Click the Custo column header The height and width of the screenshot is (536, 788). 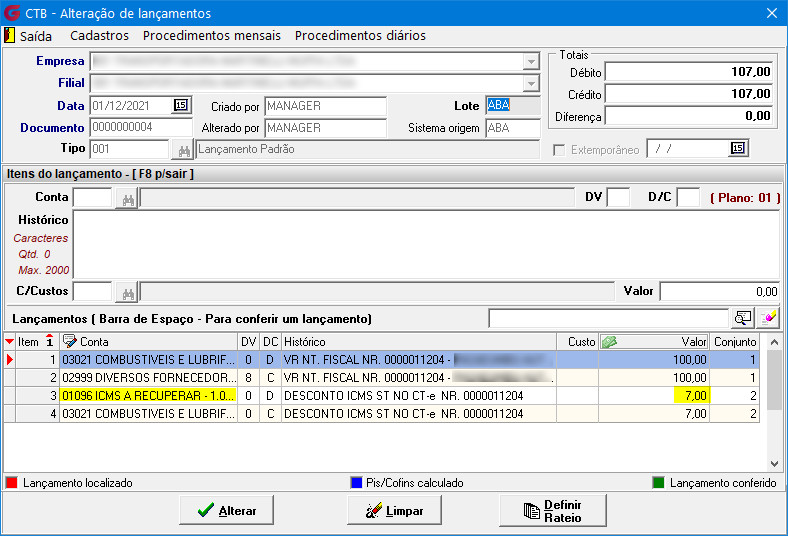[577, 342]
